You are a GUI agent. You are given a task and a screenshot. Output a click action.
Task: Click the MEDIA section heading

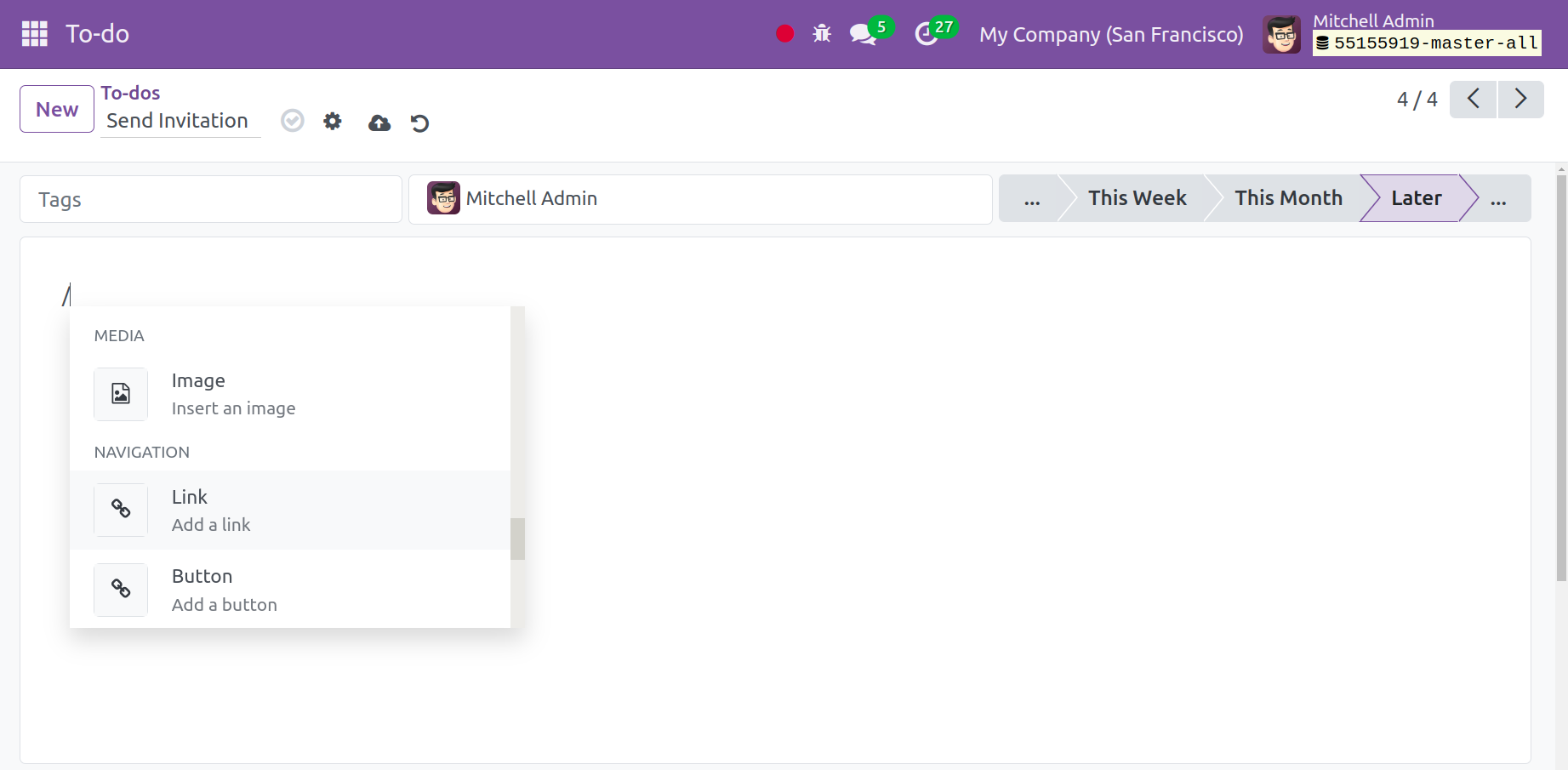point(119,336)
